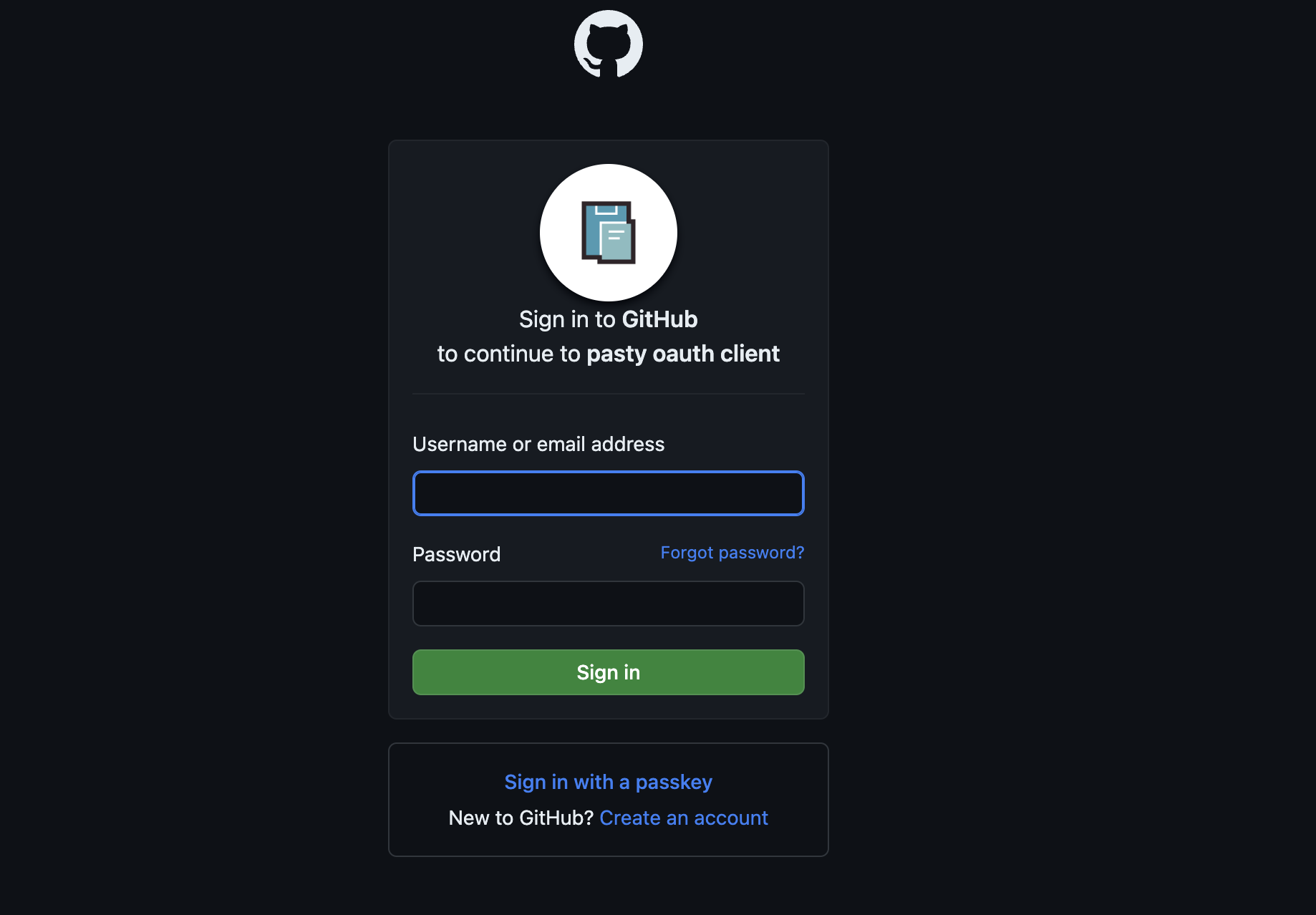
Task: Focus the Username or email address field
Action: (x=608, y=493)
